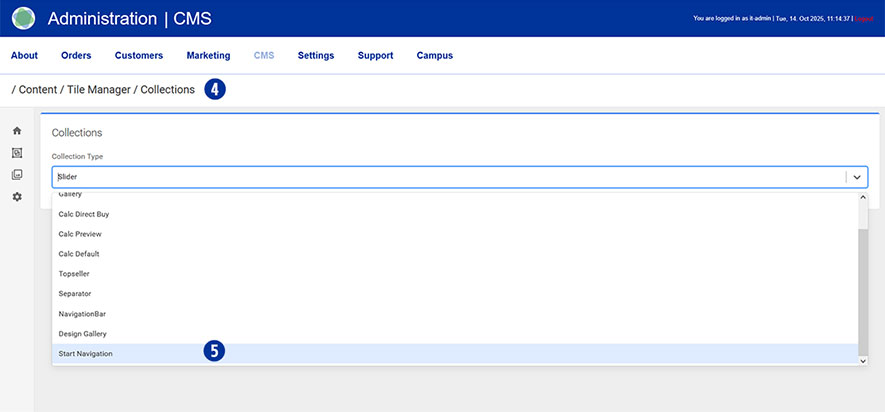Select 'Calc Preview' collection type
The image size is (885, 412).
point(80,234)
